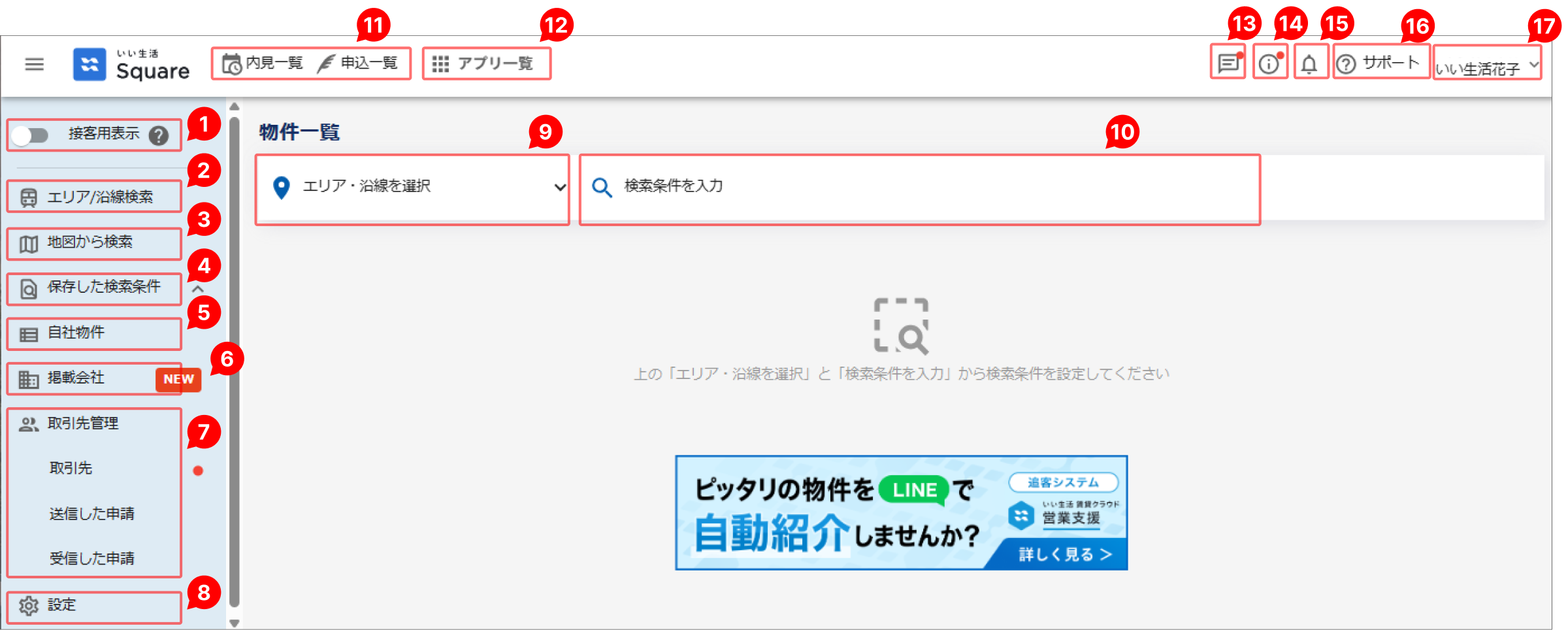Toggle the 接客用表示 switch
The width and height of the screenshot is (1568, 630).
tap(30, 135)
